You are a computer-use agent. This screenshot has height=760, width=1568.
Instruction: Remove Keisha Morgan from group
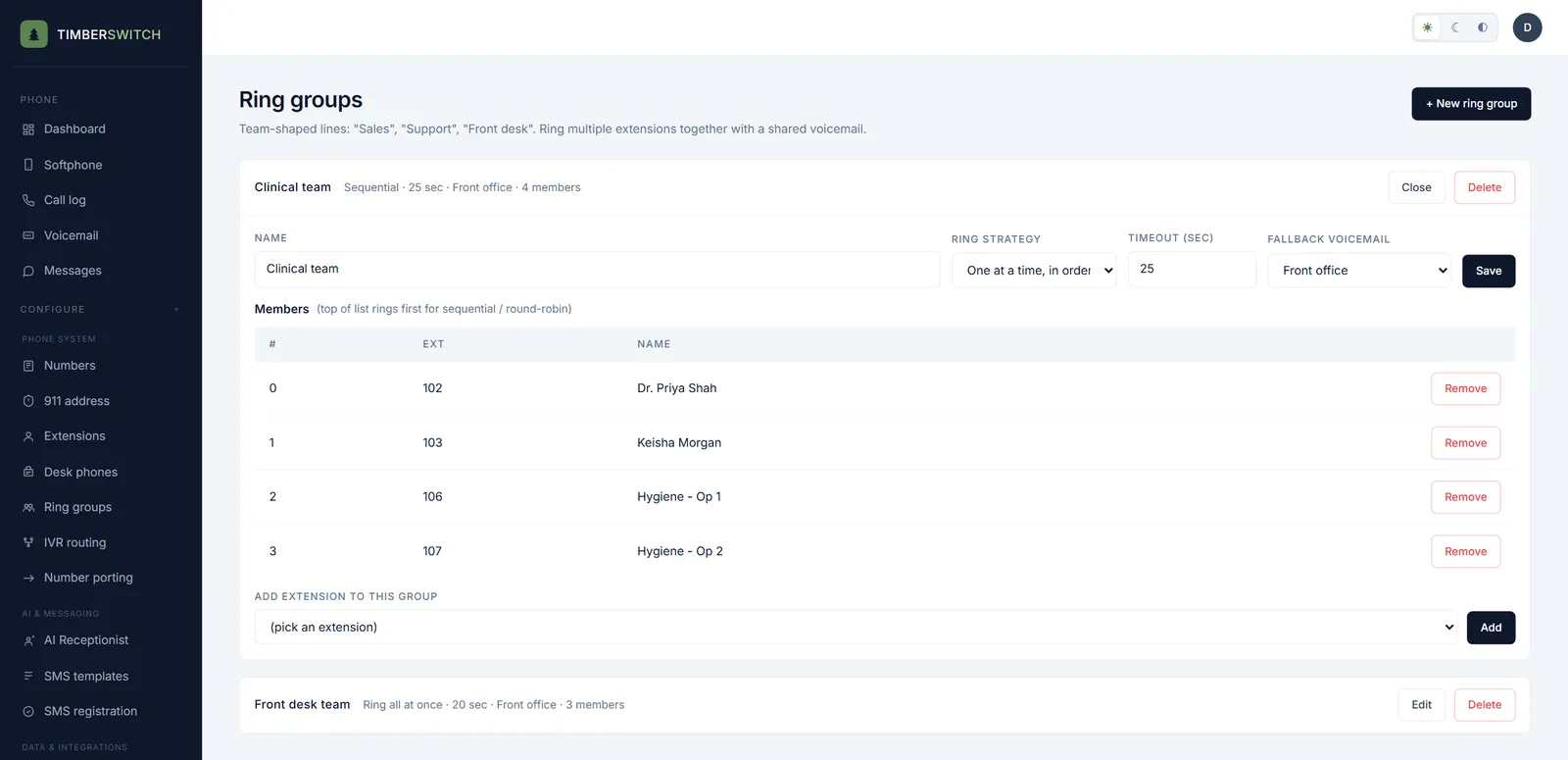[1465, 443]
